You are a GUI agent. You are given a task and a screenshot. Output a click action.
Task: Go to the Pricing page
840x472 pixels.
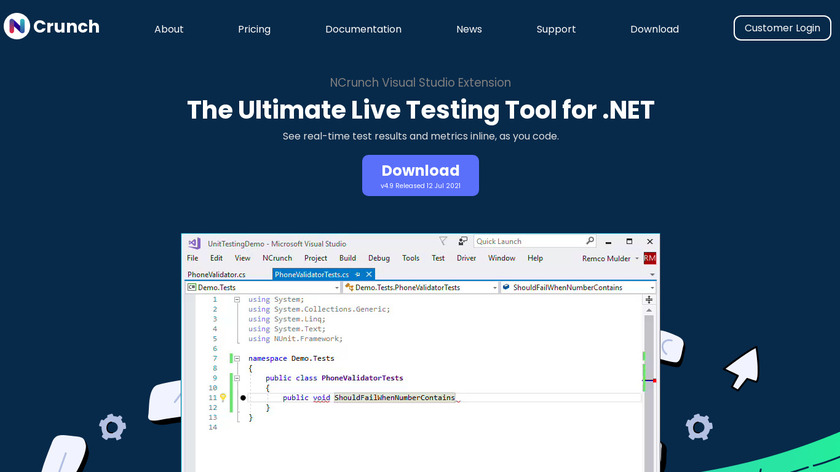click(254, 29)
